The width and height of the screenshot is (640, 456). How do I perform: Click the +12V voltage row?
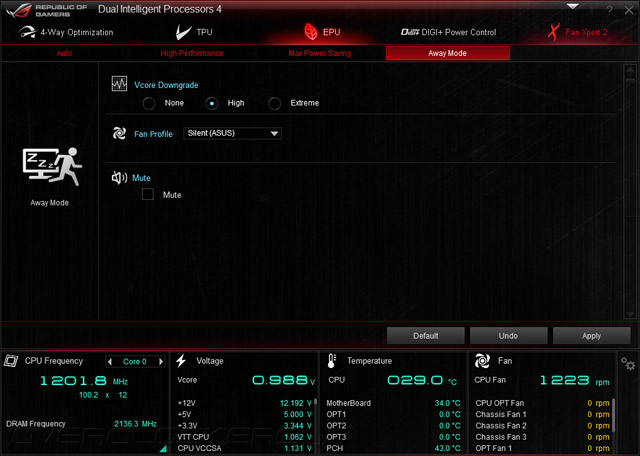(x=244, y=403)
